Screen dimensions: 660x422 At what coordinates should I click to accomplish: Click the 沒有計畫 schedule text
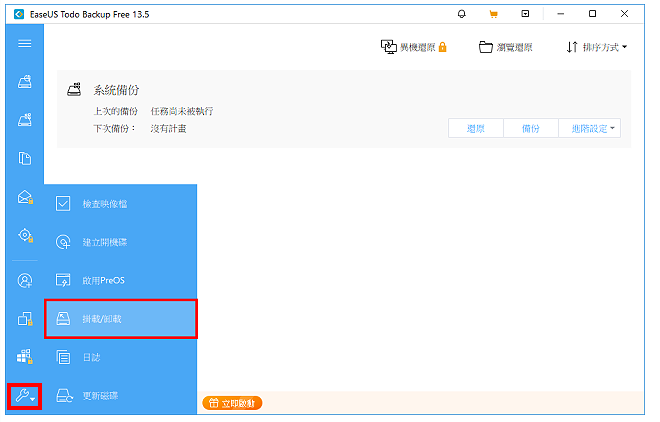[168, 128]
